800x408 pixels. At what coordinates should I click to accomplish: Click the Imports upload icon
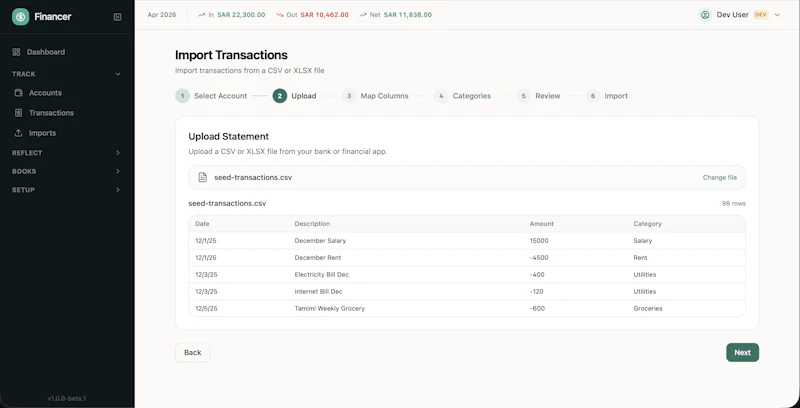[x=18, y=133]
